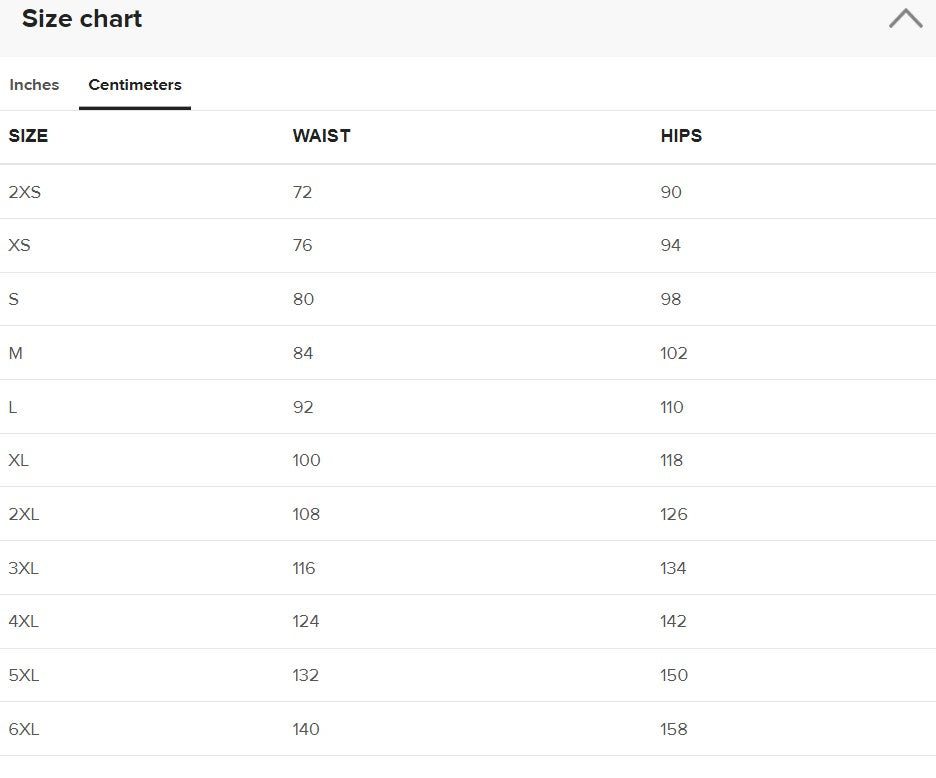Select the 3XL size row label

click(x=24, y=568)
